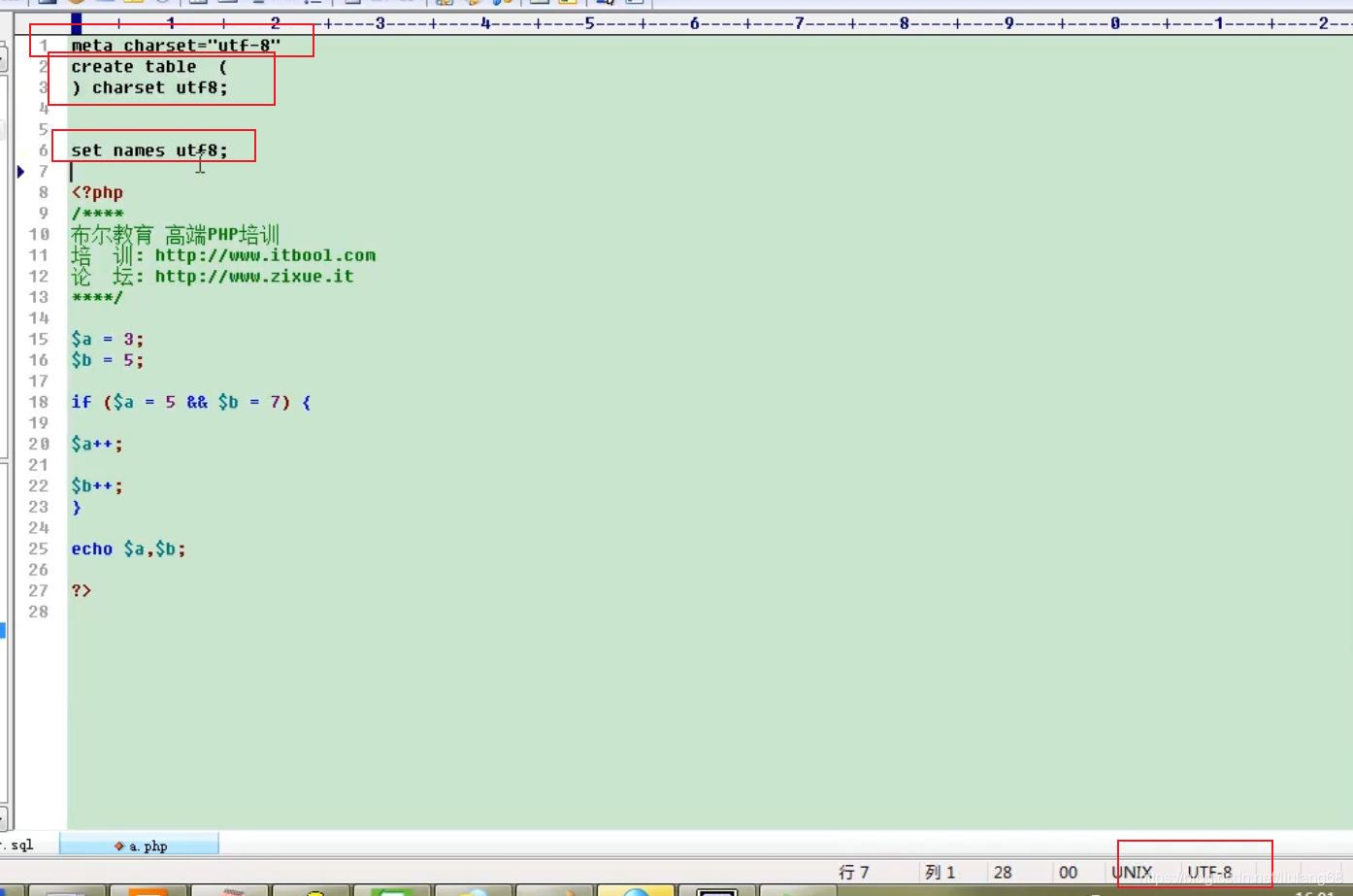Click the '$b = 5;' statement
Viewport: 1353px width, 896px height.
[107, 360]
